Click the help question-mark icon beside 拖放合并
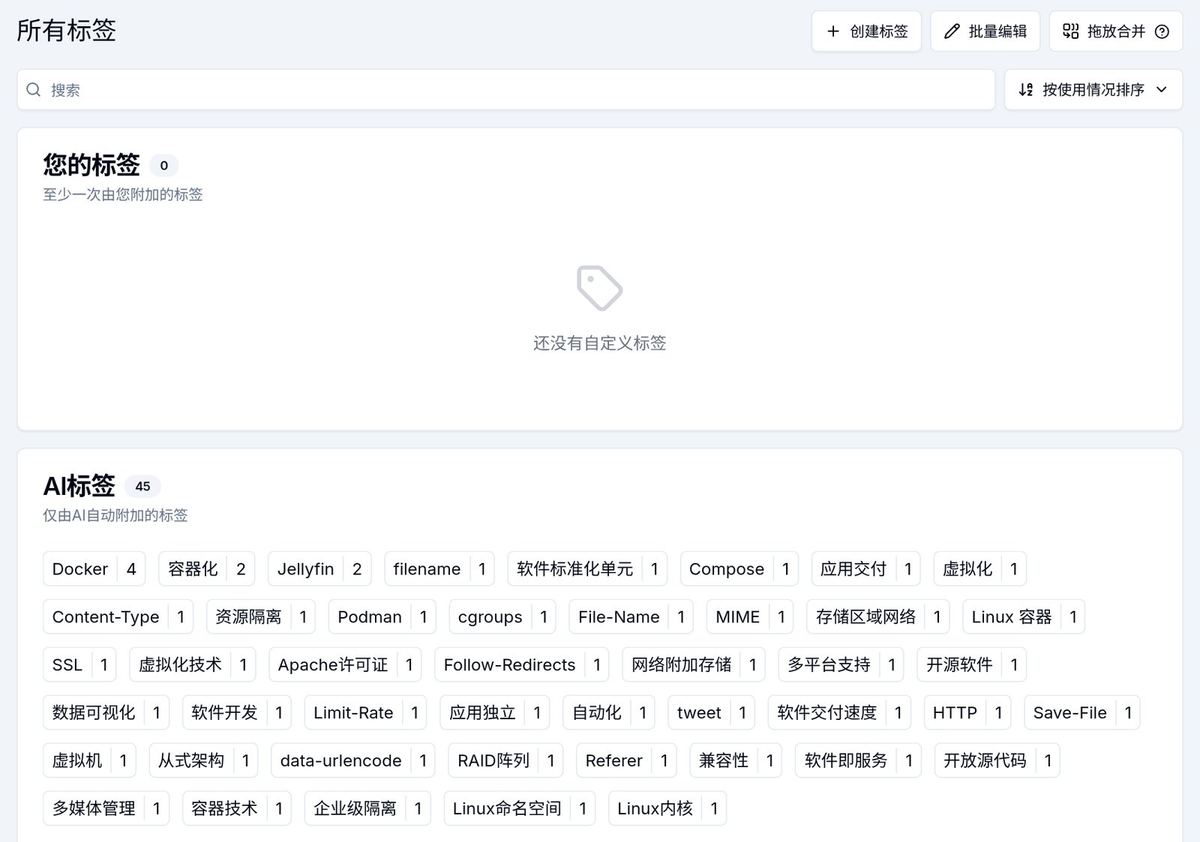1200x842 pixels. pos(1162,31)
